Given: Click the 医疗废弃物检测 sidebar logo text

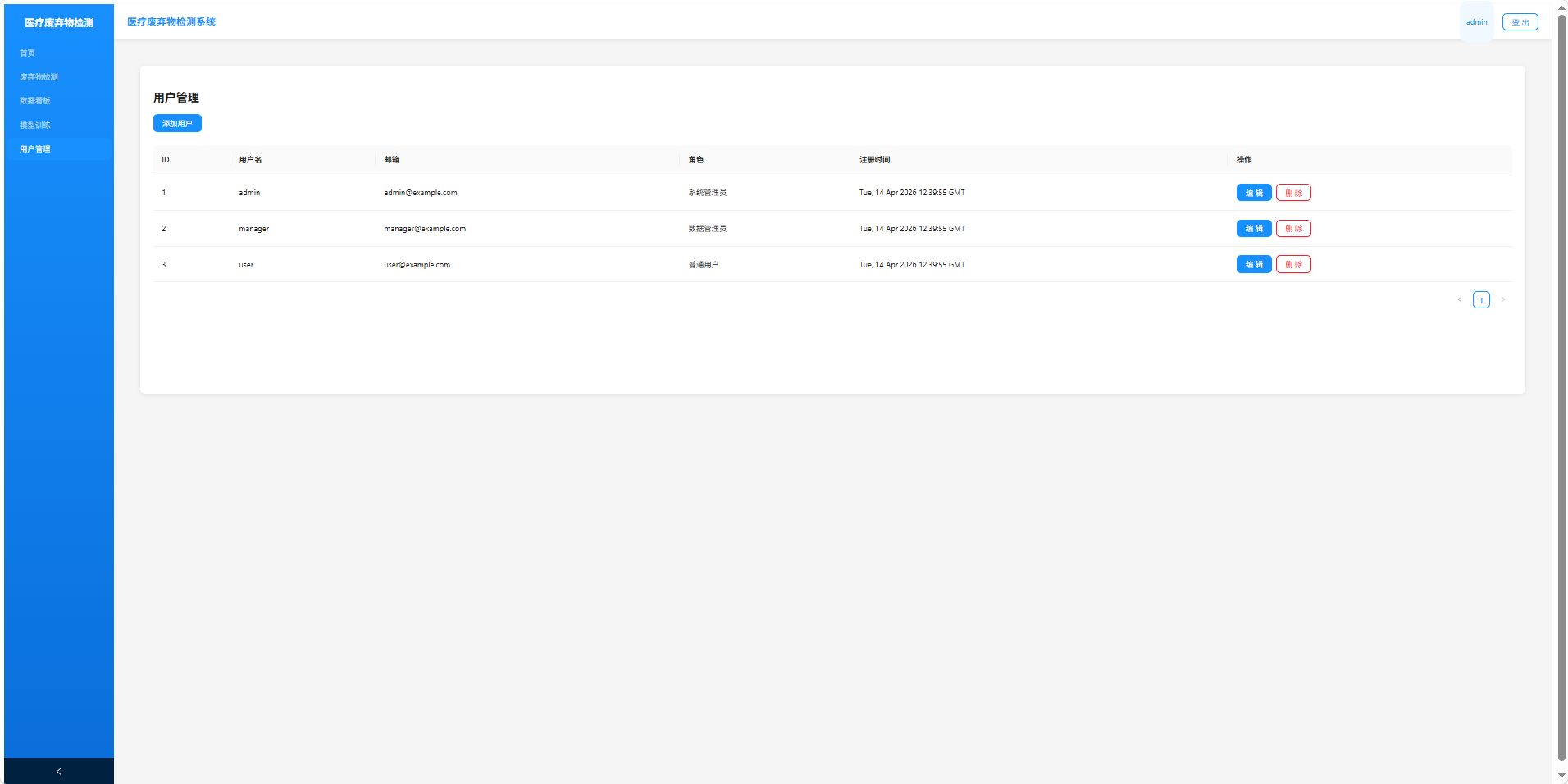Looking at the screenshot, I should (x=59, y=23).
